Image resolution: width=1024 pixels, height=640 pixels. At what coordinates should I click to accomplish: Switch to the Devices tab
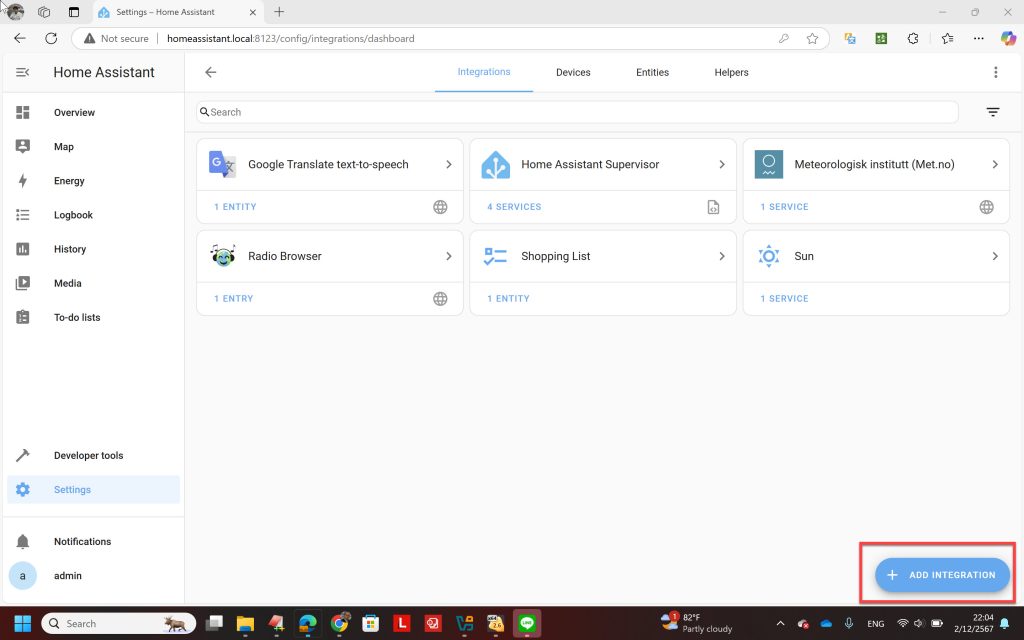pos(573,72)
